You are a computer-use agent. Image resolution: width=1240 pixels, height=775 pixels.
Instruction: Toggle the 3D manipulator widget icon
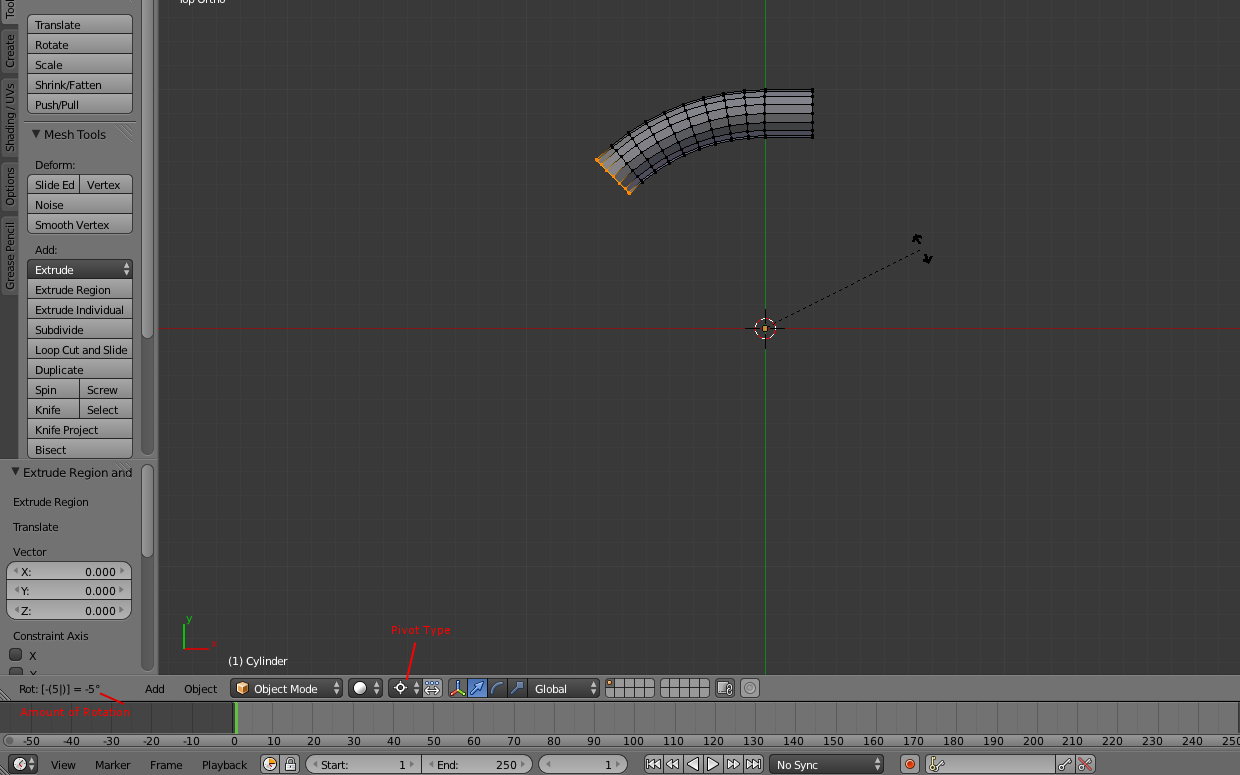tap(458, 688)
